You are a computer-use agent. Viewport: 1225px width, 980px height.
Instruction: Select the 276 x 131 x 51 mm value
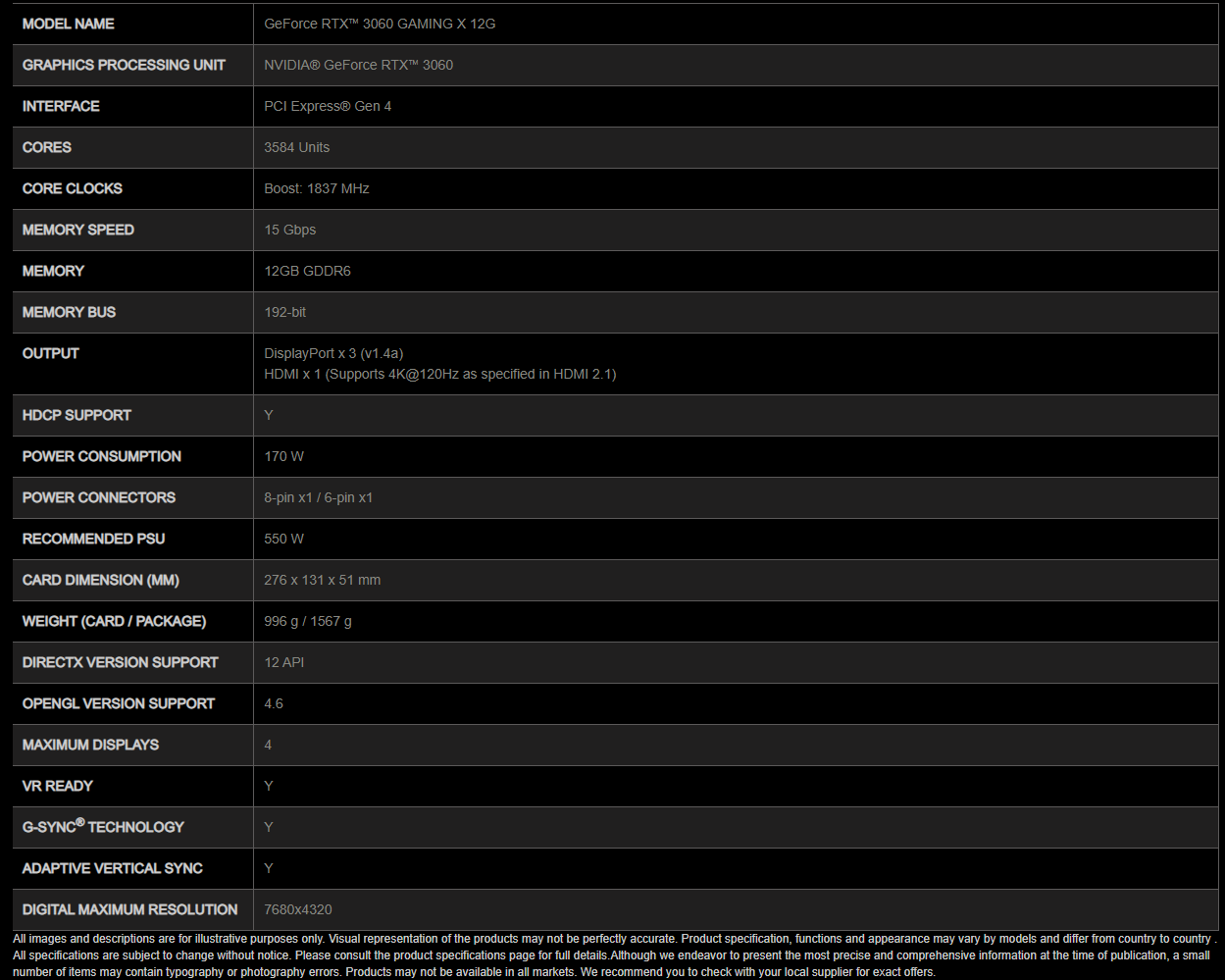point(322,580)
